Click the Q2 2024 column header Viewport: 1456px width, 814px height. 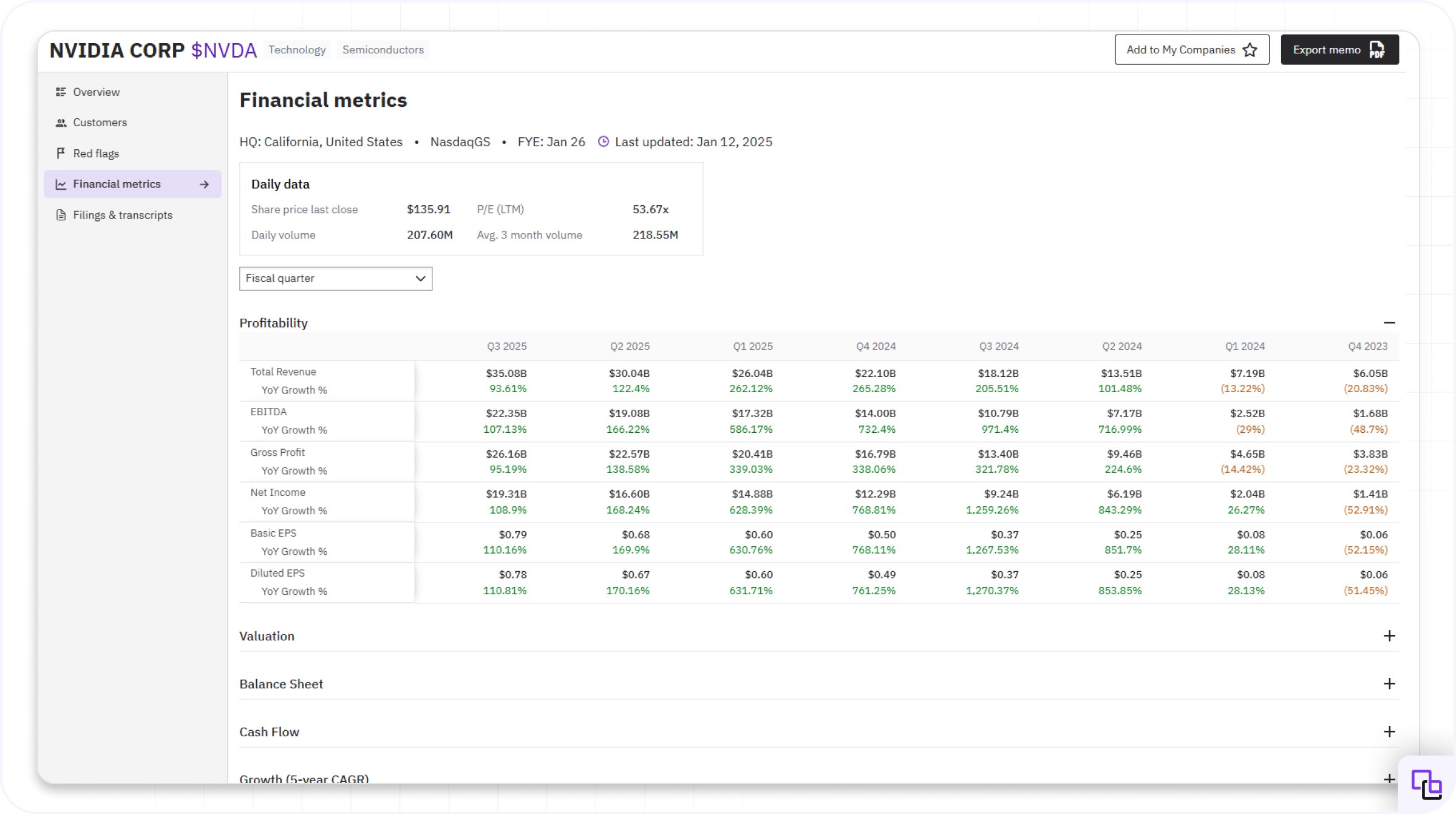1121,346
